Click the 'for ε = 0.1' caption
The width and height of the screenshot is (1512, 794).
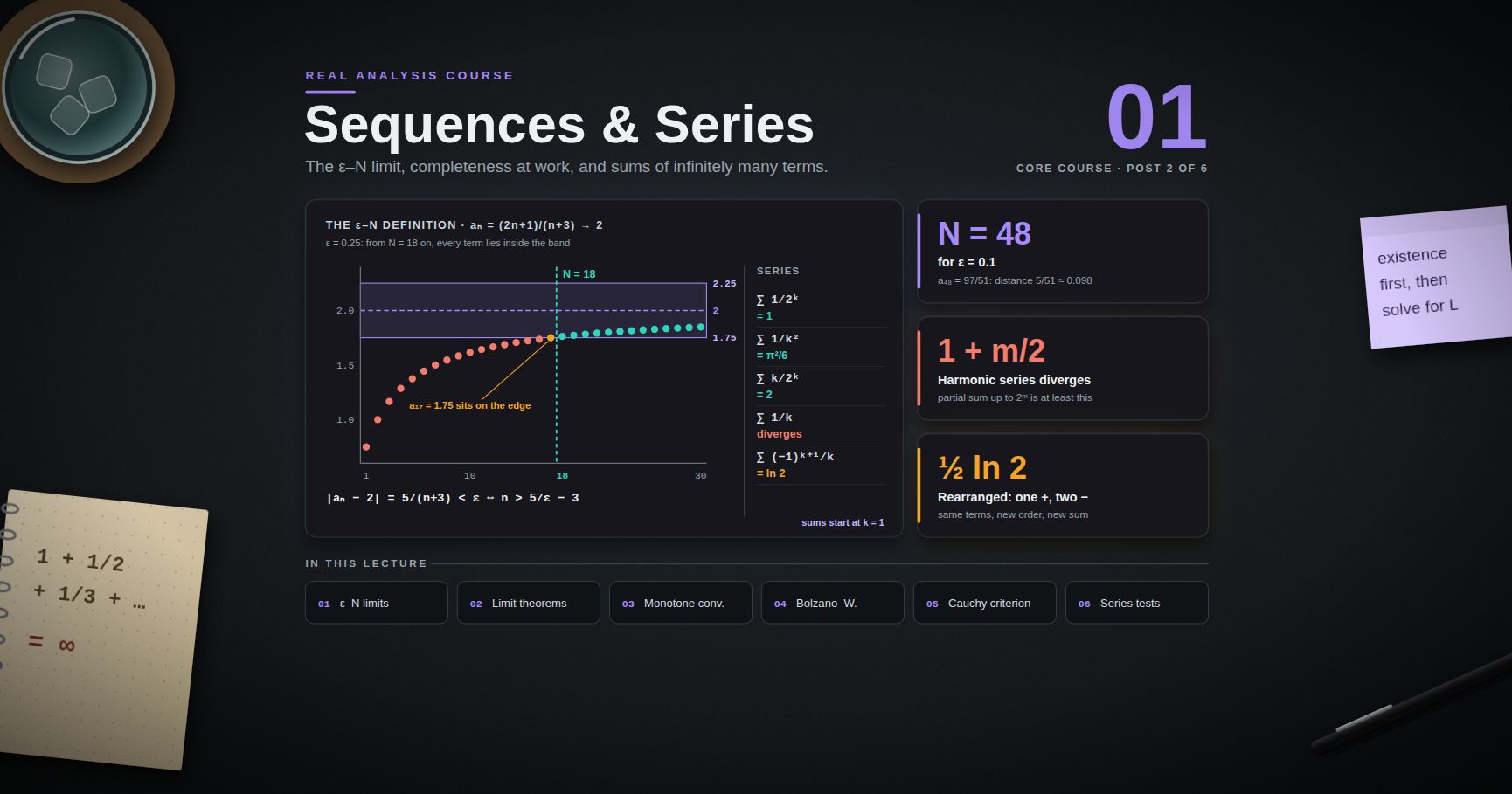967,262
